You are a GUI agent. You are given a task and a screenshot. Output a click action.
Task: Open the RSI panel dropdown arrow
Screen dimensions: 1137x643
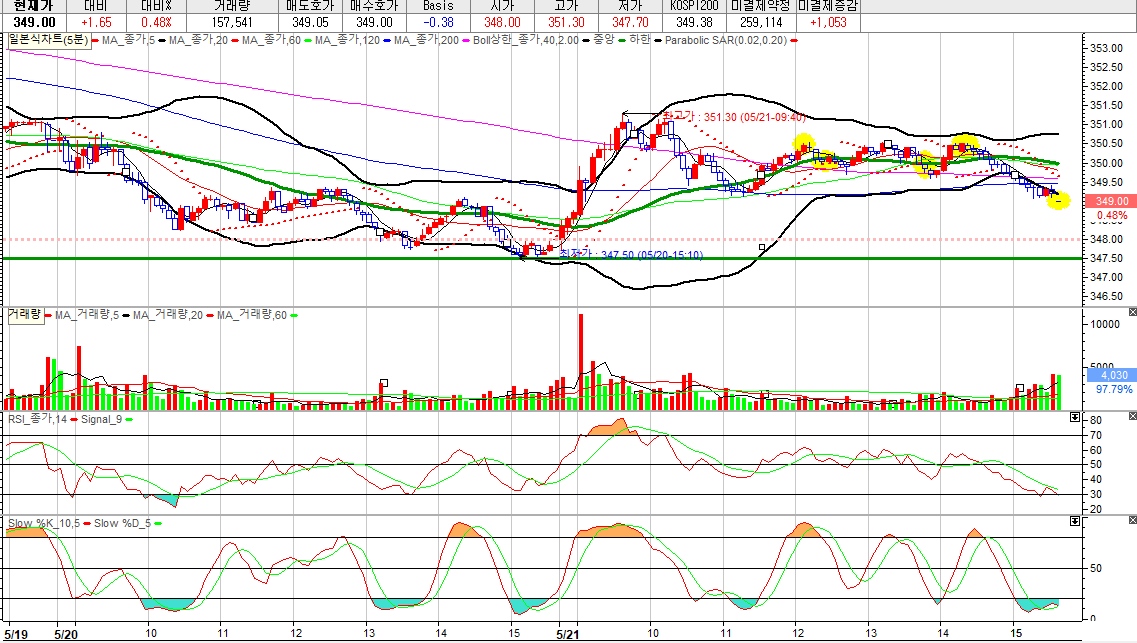point(1075,418)
